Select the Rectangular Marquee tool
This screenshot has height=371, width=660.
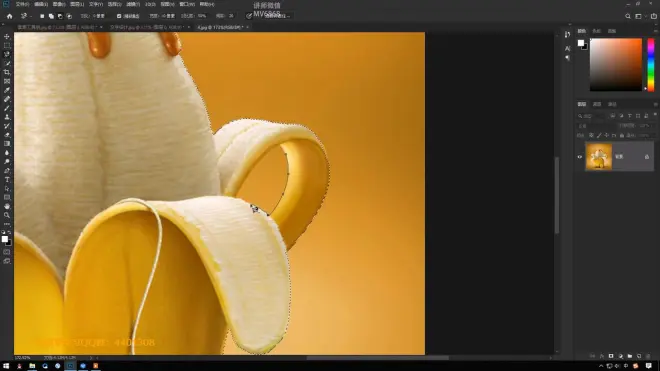(7, 45)
